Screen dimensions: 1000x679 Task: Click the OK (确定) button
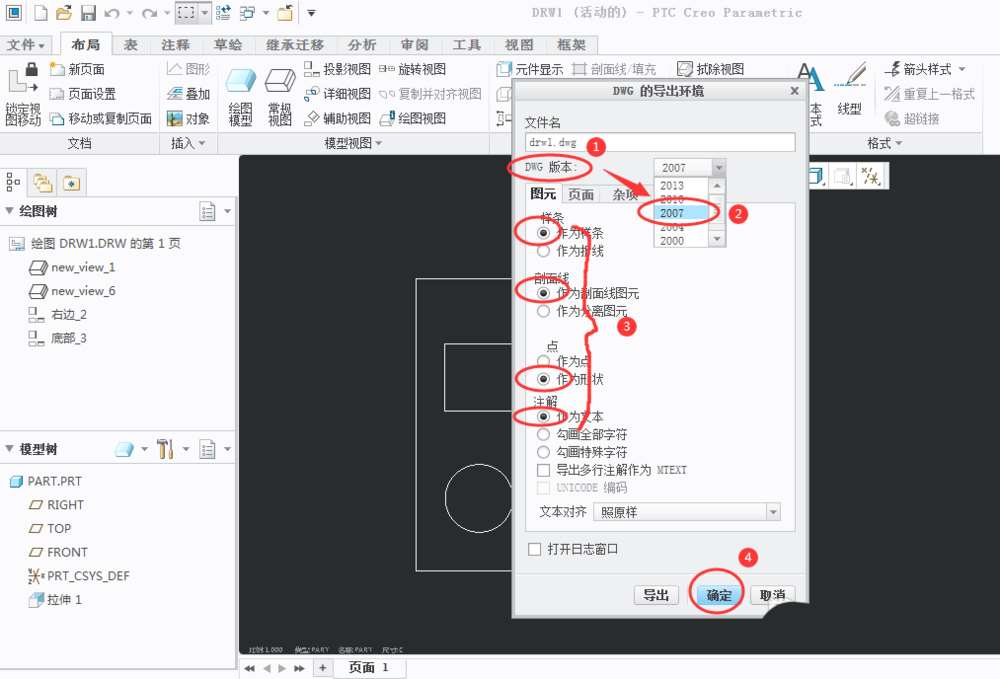719,595
